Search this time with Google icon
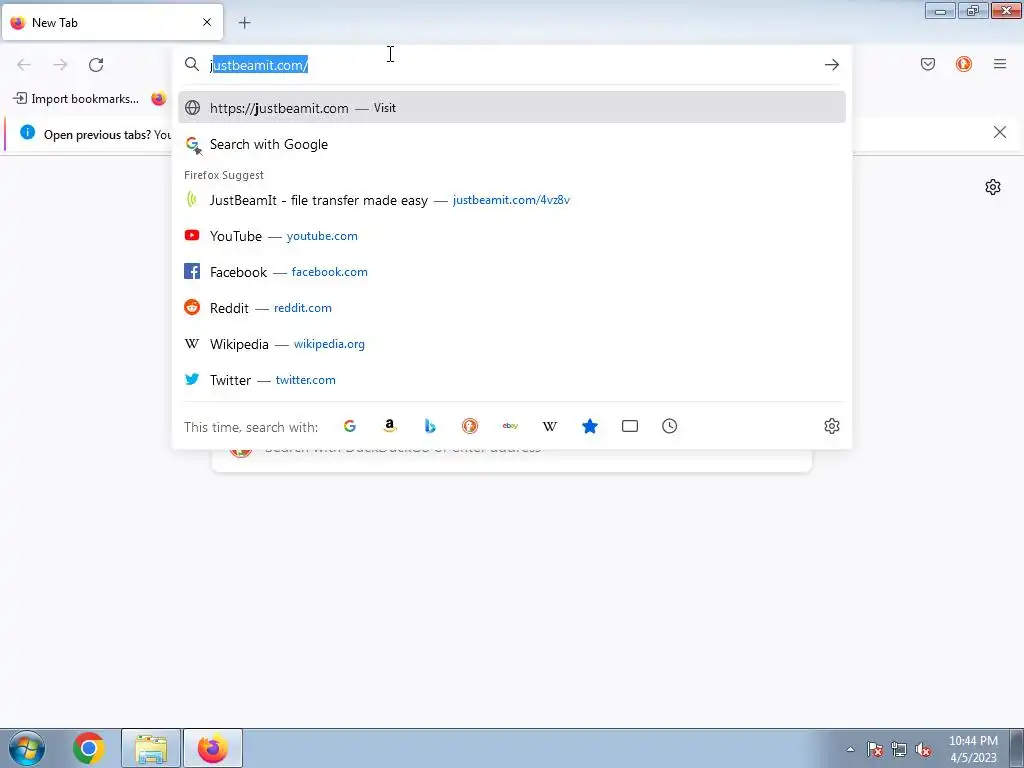Viewport: 1024px width, 768px height. [350, 426]
